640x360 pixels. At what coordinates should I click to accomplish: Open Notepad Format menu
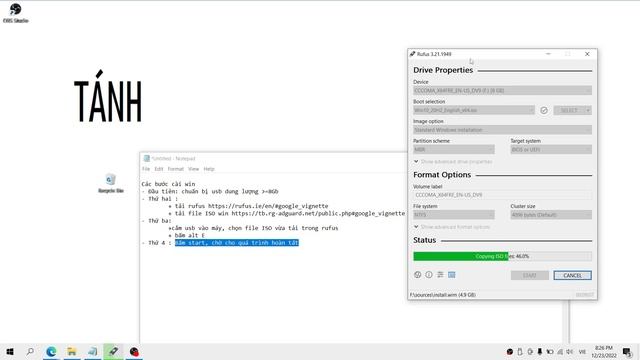[x=176, y=169]
